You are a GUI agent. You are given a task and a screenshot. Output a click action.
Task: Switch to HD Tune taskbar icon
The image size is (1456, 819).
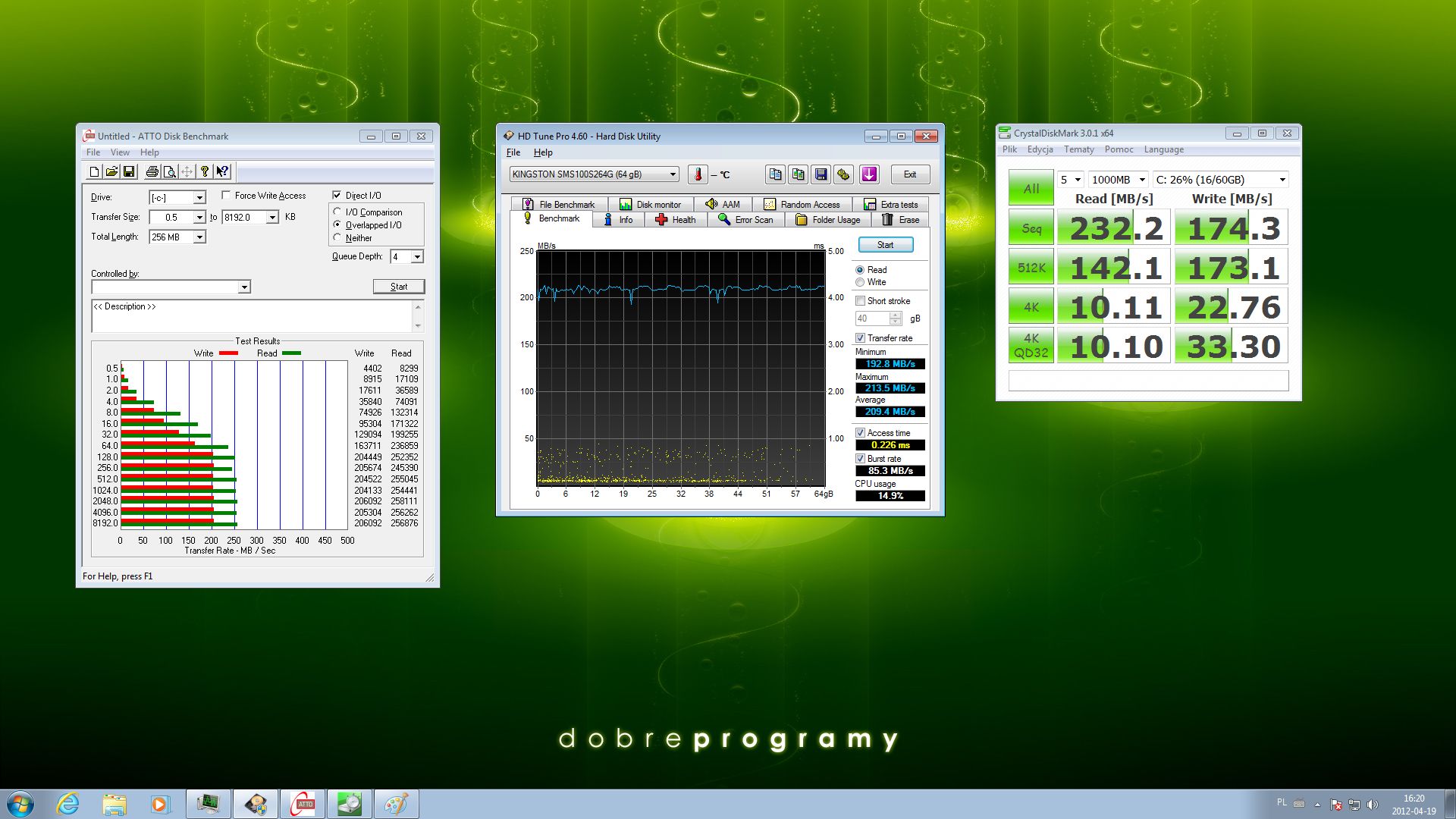click(x=256, y=804)
